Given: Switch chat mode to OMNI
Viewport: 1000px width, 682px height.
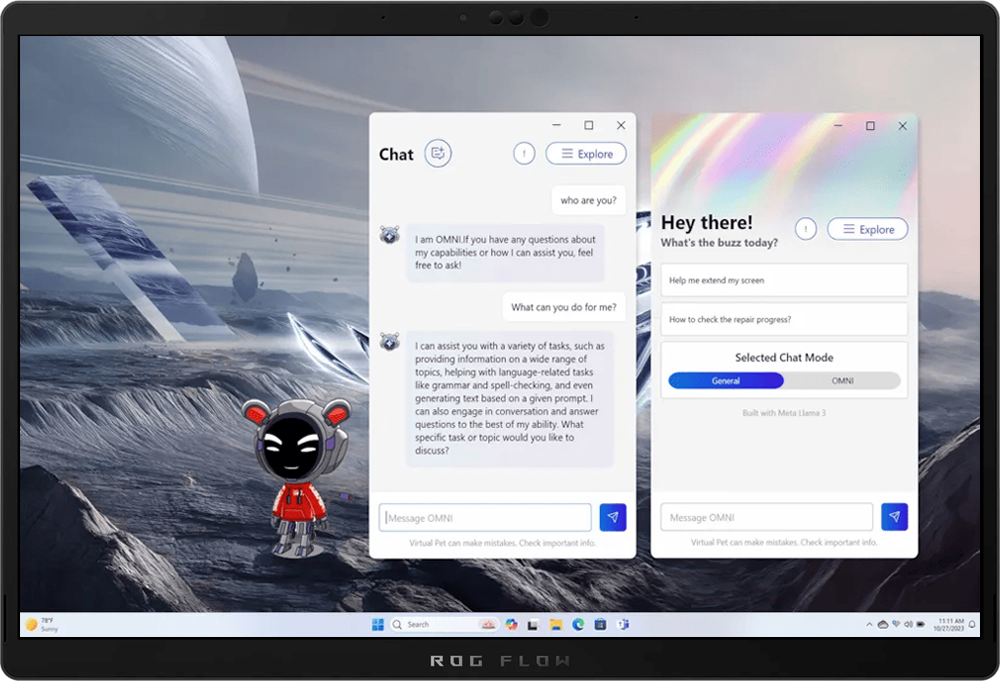Looking at the screenshot, I should pos(842,381).
